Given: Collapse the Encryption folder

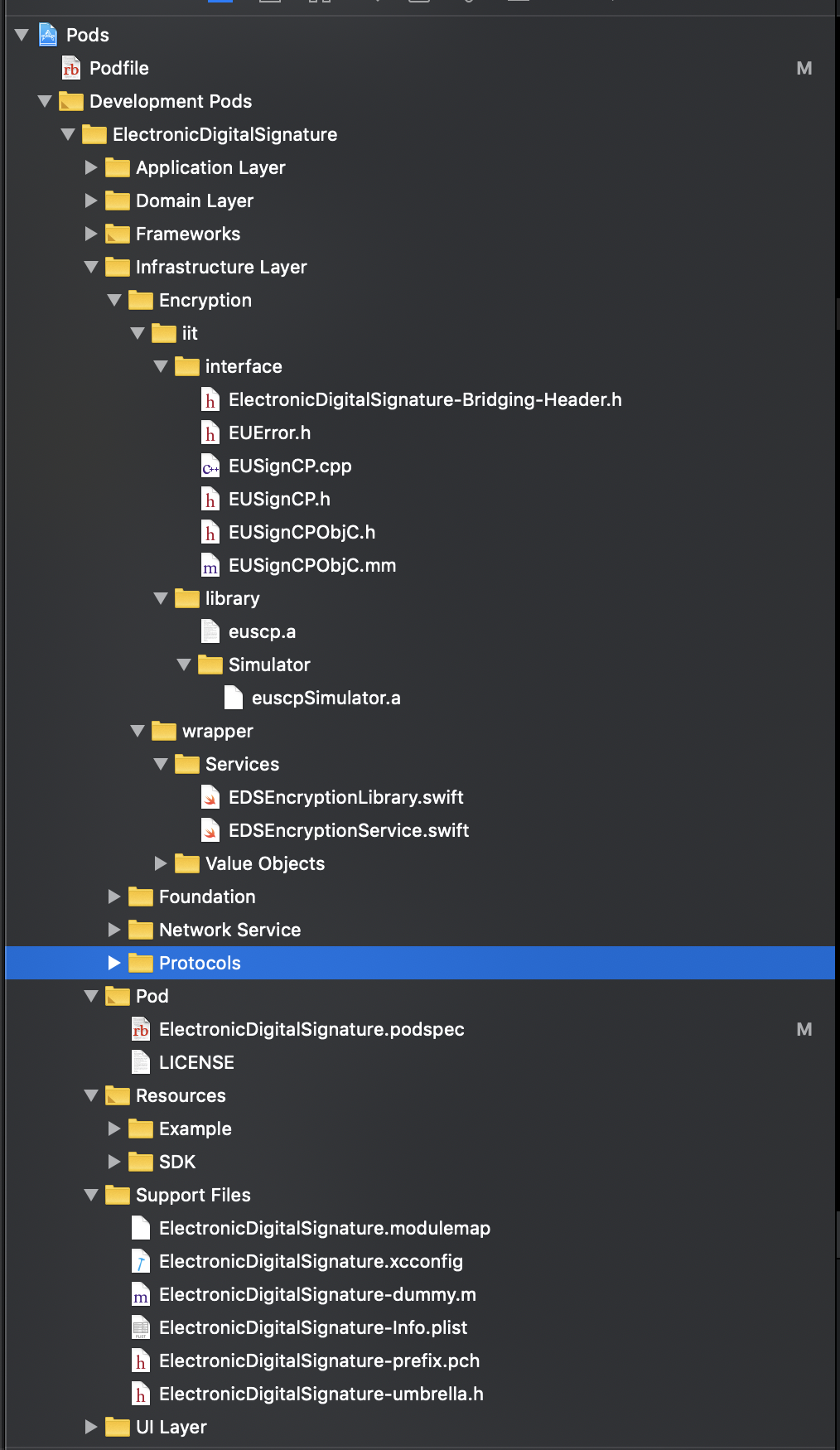Looking at the screenshot, I should [x=114, y=300].
